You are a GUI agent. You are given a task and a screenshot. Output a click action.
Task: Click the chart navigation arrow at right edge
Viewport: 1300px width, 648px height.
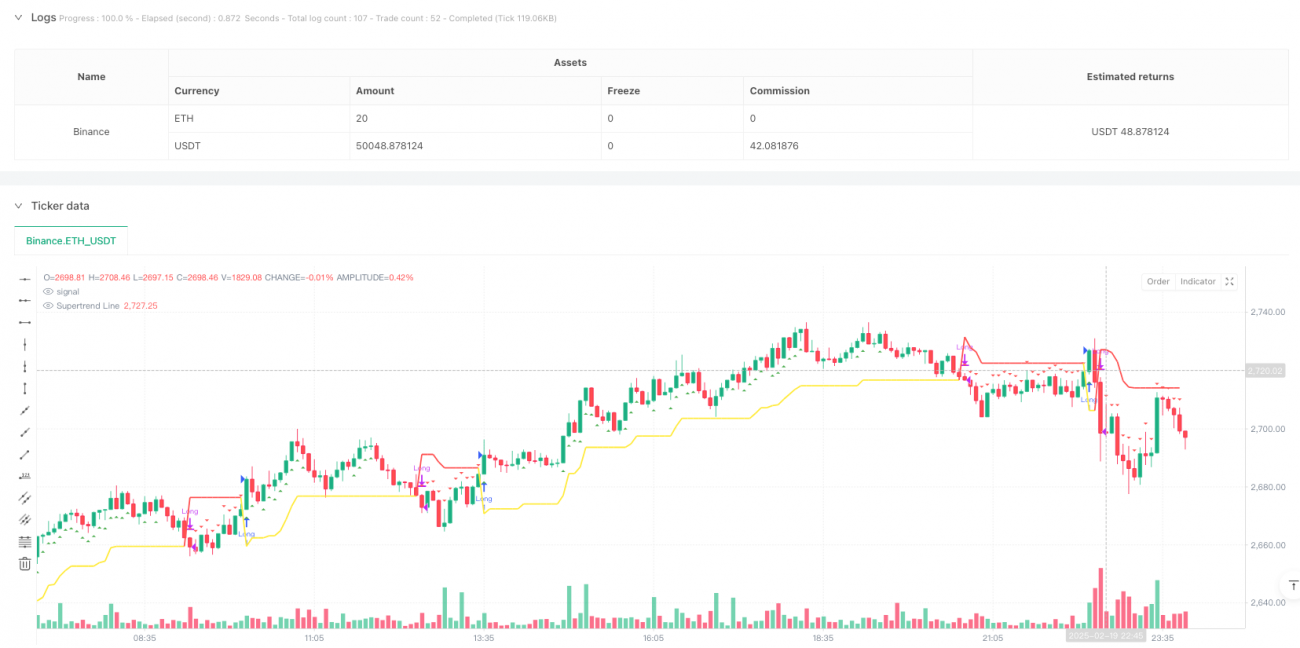pos(1290,583)
